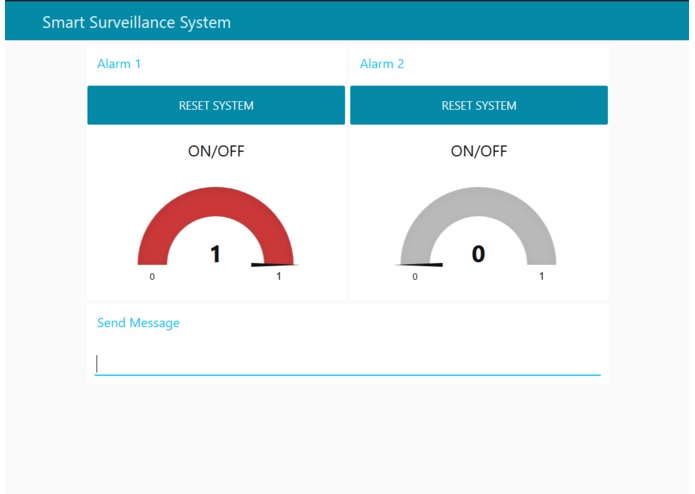The height and width of the screenshot is (494, 695).
Task: Click Alarm 2 gauge maximum label 1
Action: (x=542, y=276)
